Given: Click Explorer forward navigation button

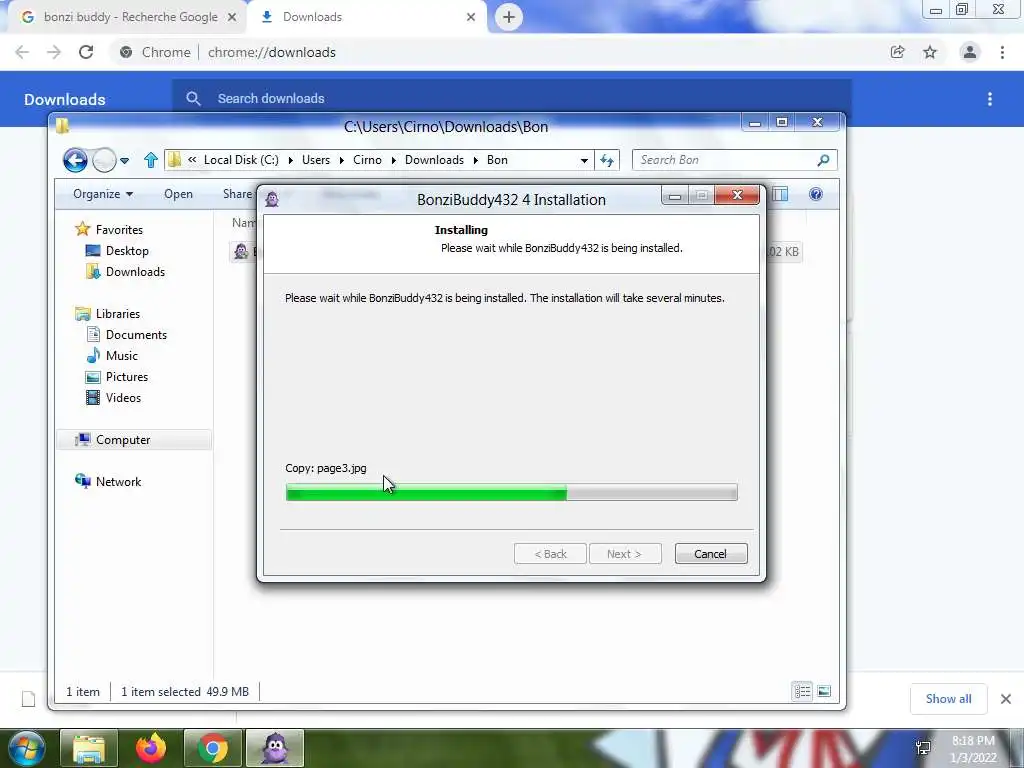Looking at the screenshot, I should pos(104,160).
